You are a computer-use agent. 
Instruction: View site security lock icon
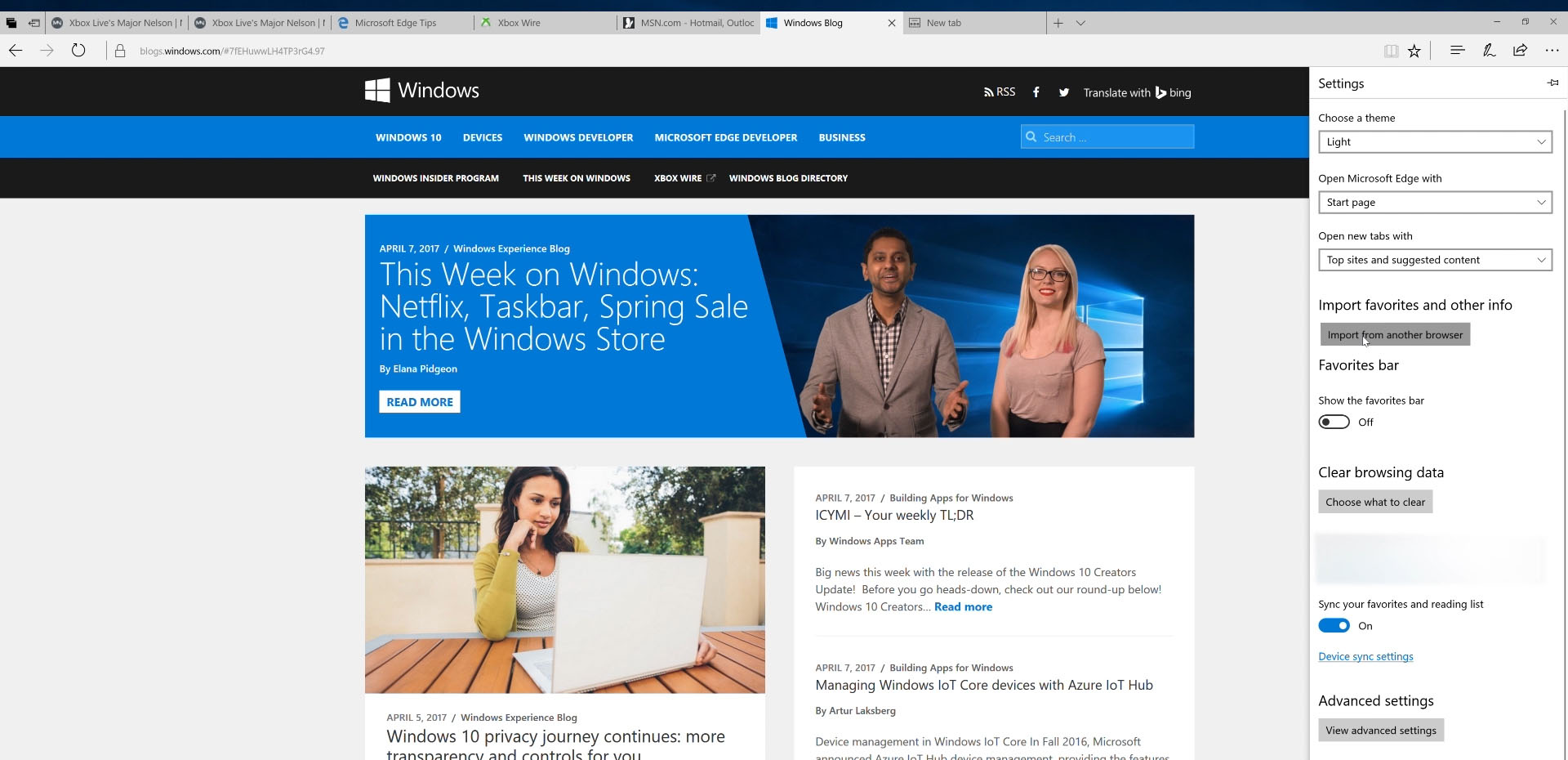coord(120,51)
